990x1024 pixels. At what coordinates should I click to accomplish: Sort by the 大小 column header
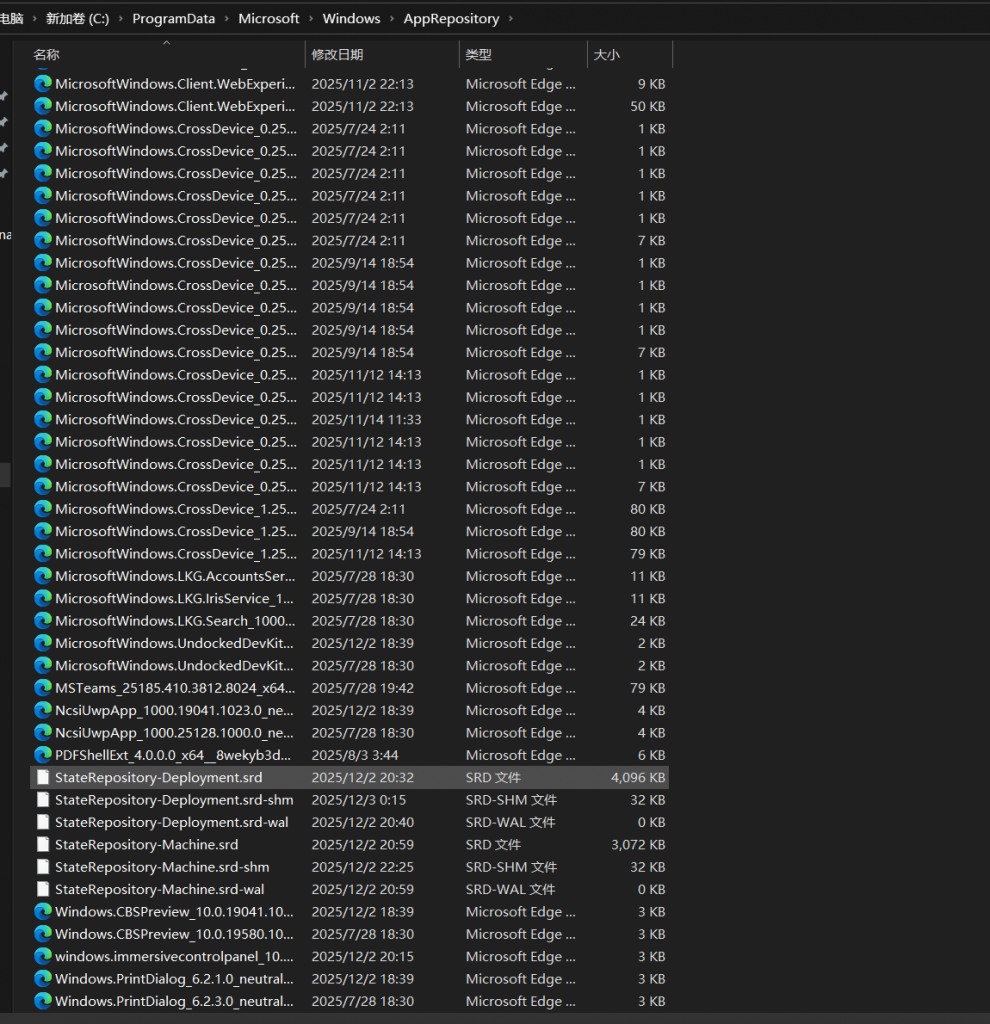[606, 55]
